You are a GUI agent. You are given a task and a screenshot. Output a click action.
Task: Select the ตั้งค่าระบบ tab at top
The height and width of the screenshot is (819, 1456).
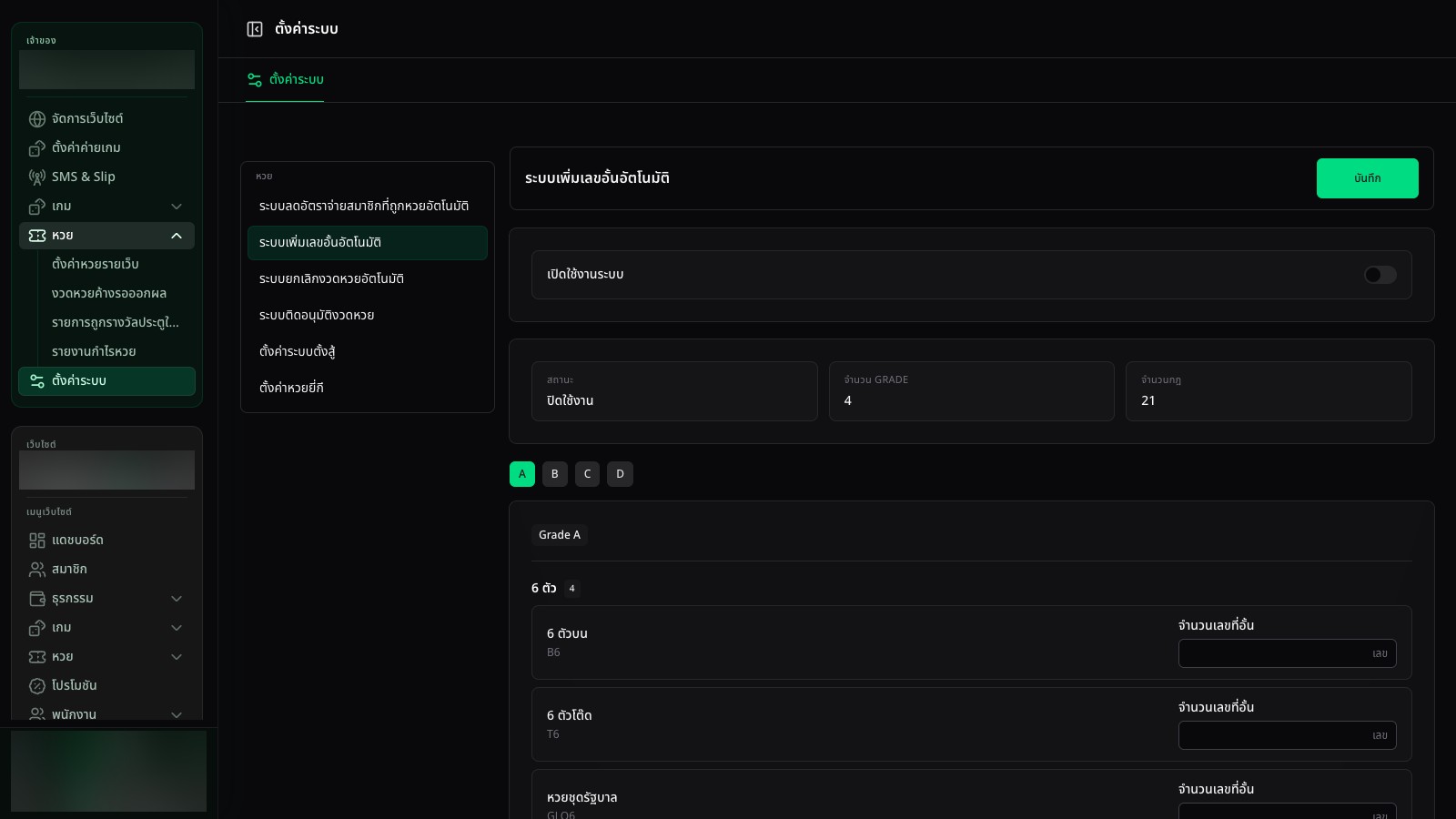[x=285, y=80]
